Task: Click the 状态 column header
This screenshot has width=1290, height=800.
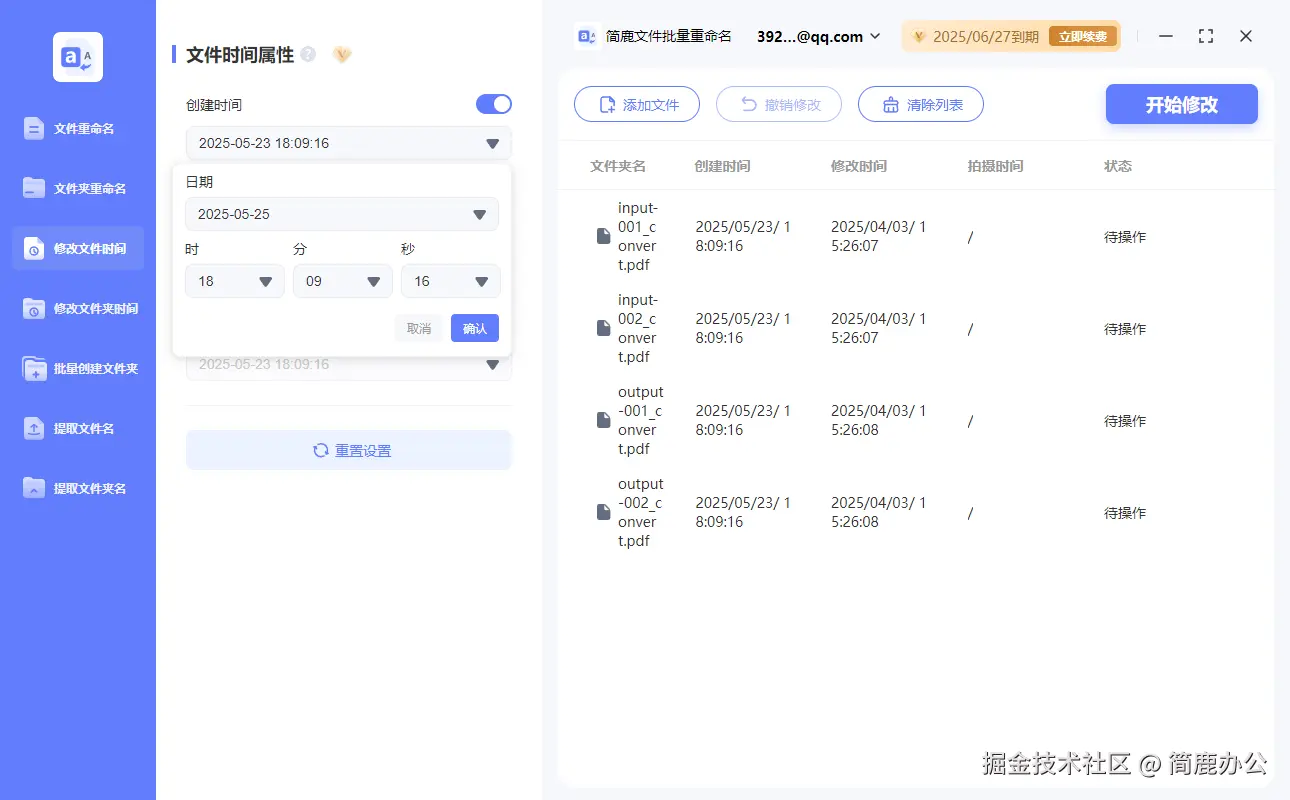Action: tap(1118, 166)
